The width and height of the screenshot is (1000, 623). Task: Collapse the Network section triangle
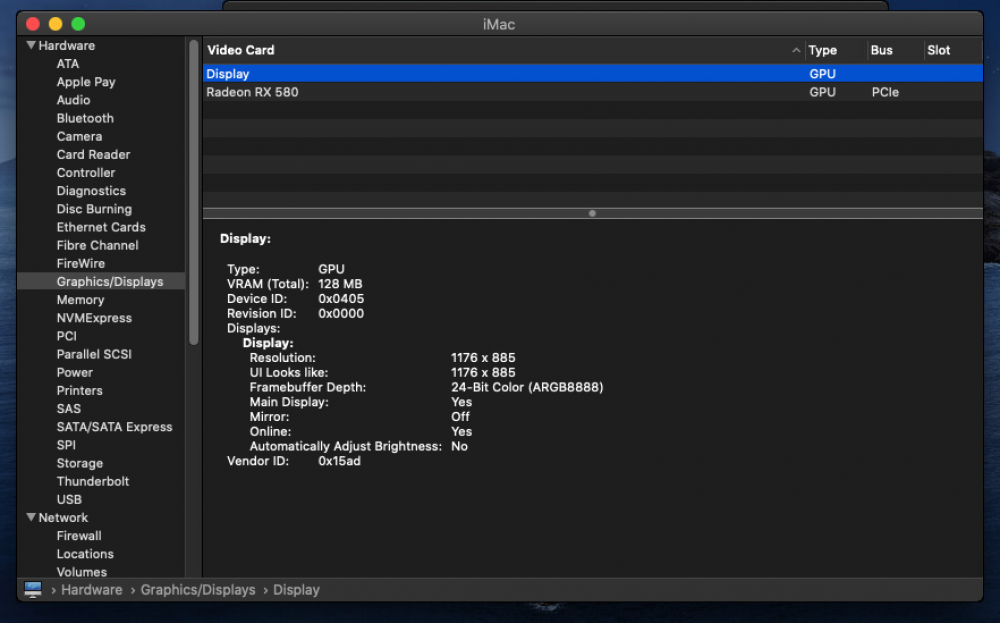point(31,517)
